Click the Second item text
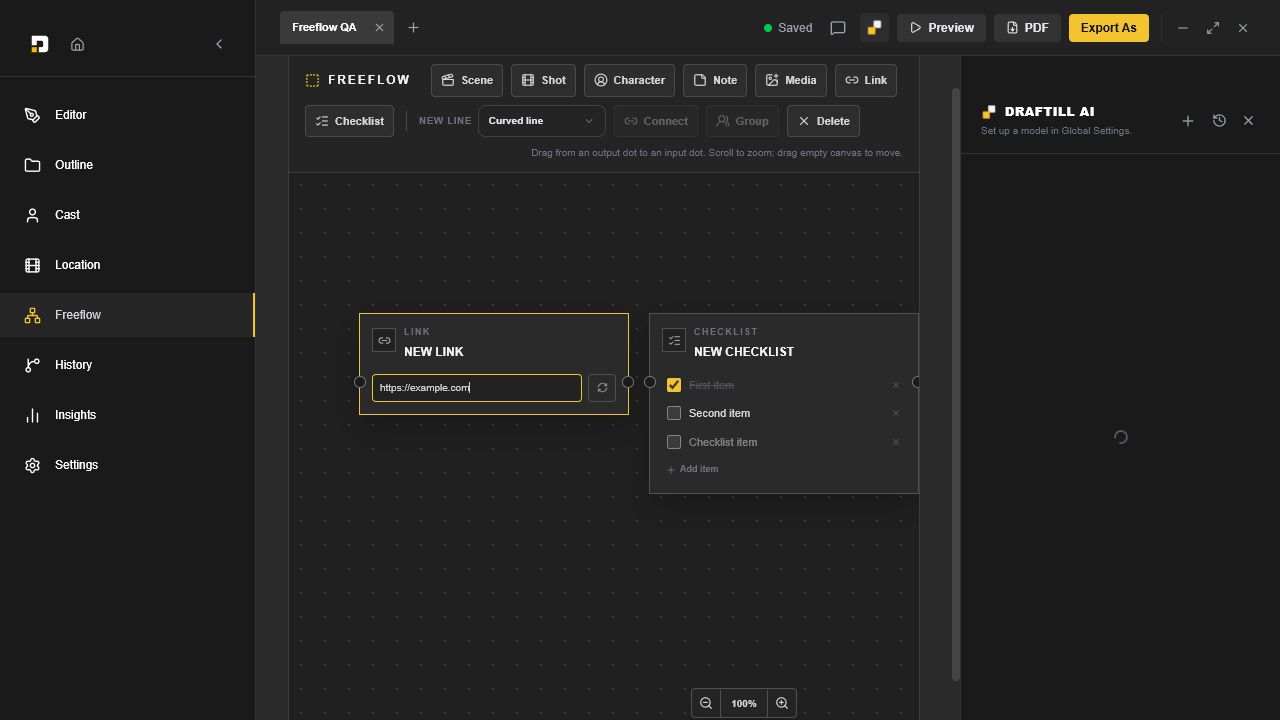 719,413
